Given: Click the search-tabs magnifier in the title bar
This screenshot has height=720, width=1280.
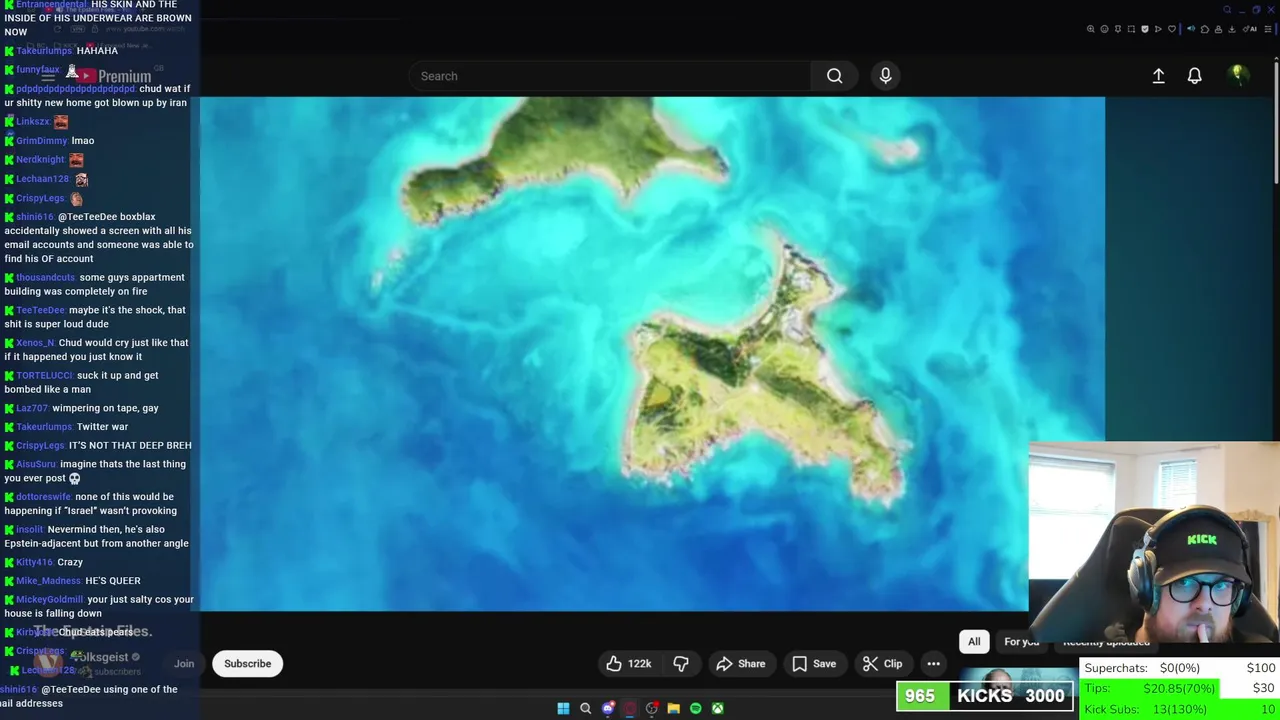Looking at the screenshot, I should click(1227, 10).
